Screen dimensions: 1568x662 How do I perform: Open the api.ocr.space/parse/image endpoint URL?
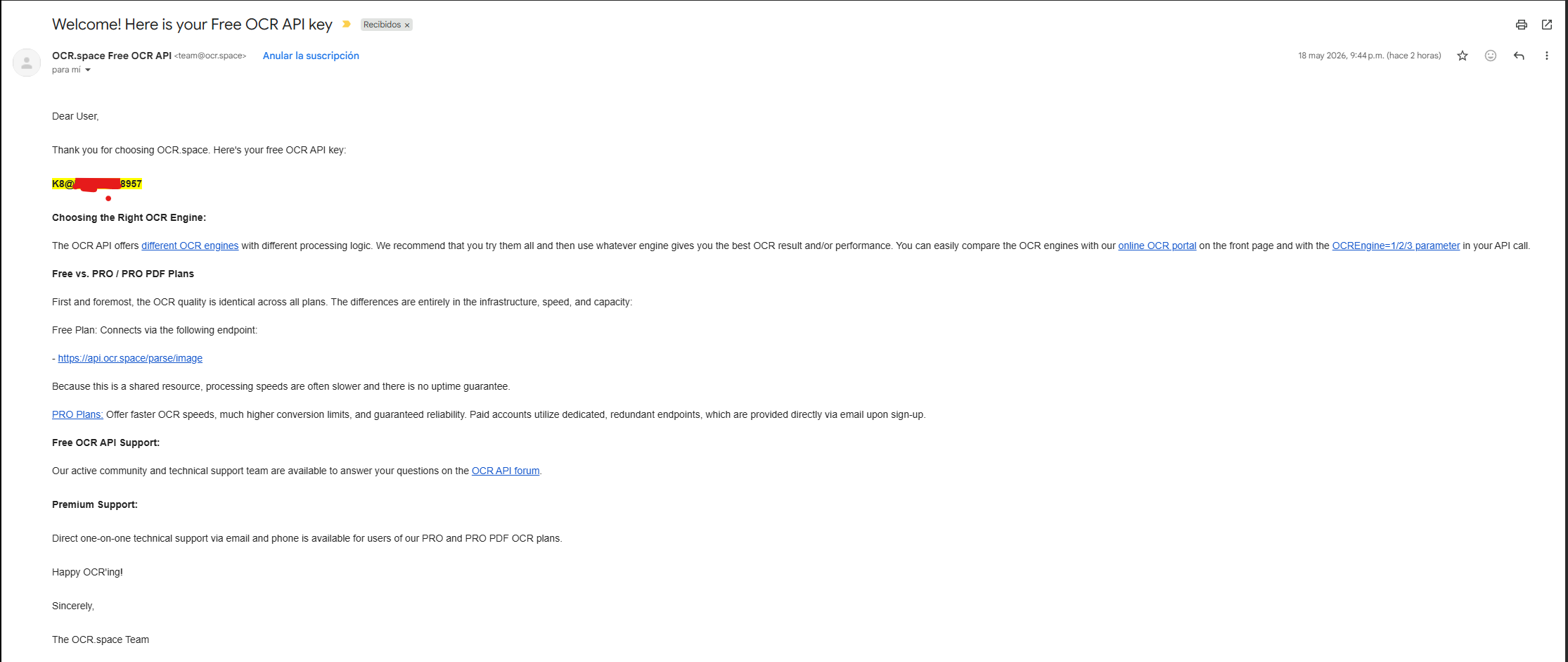pos(130,358)
